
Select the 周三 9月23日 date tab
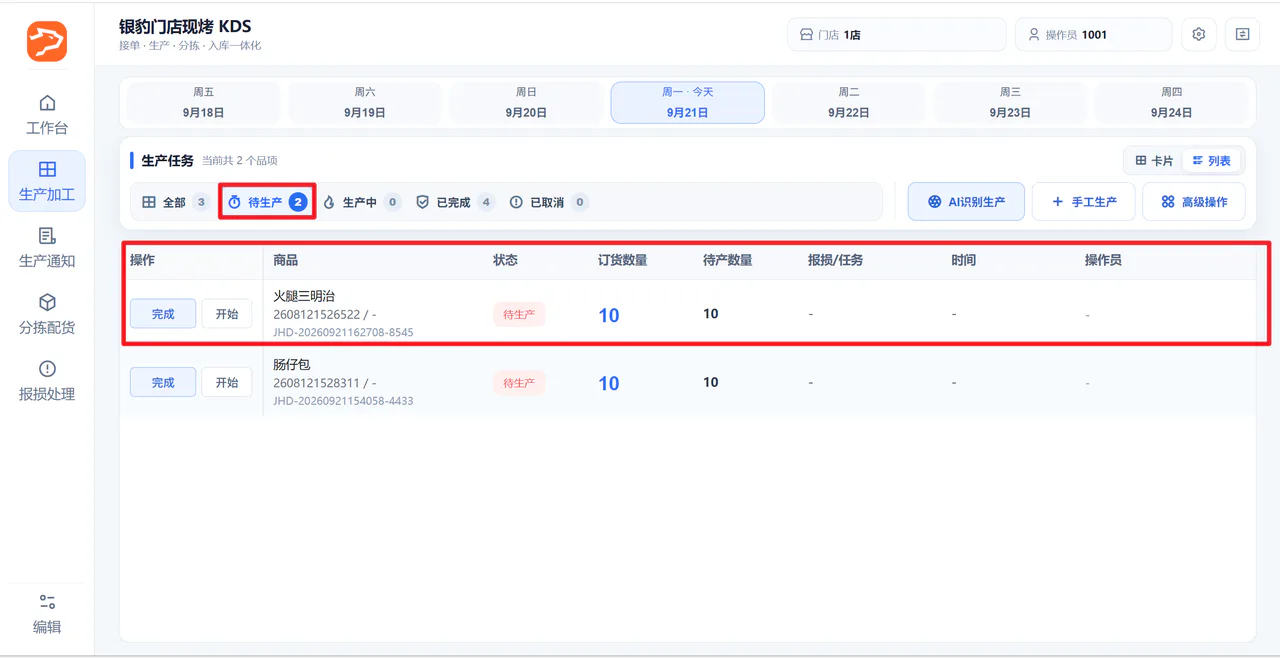point(1010,102)
